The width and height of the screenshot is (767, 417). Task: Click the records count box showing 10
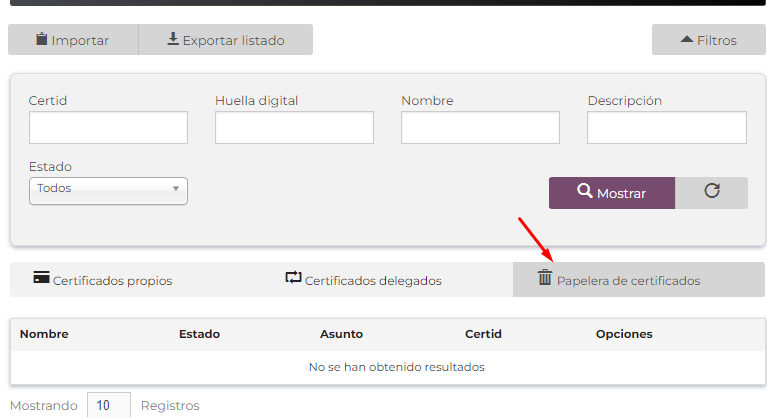pyautogui.click(x=109, y=405)
